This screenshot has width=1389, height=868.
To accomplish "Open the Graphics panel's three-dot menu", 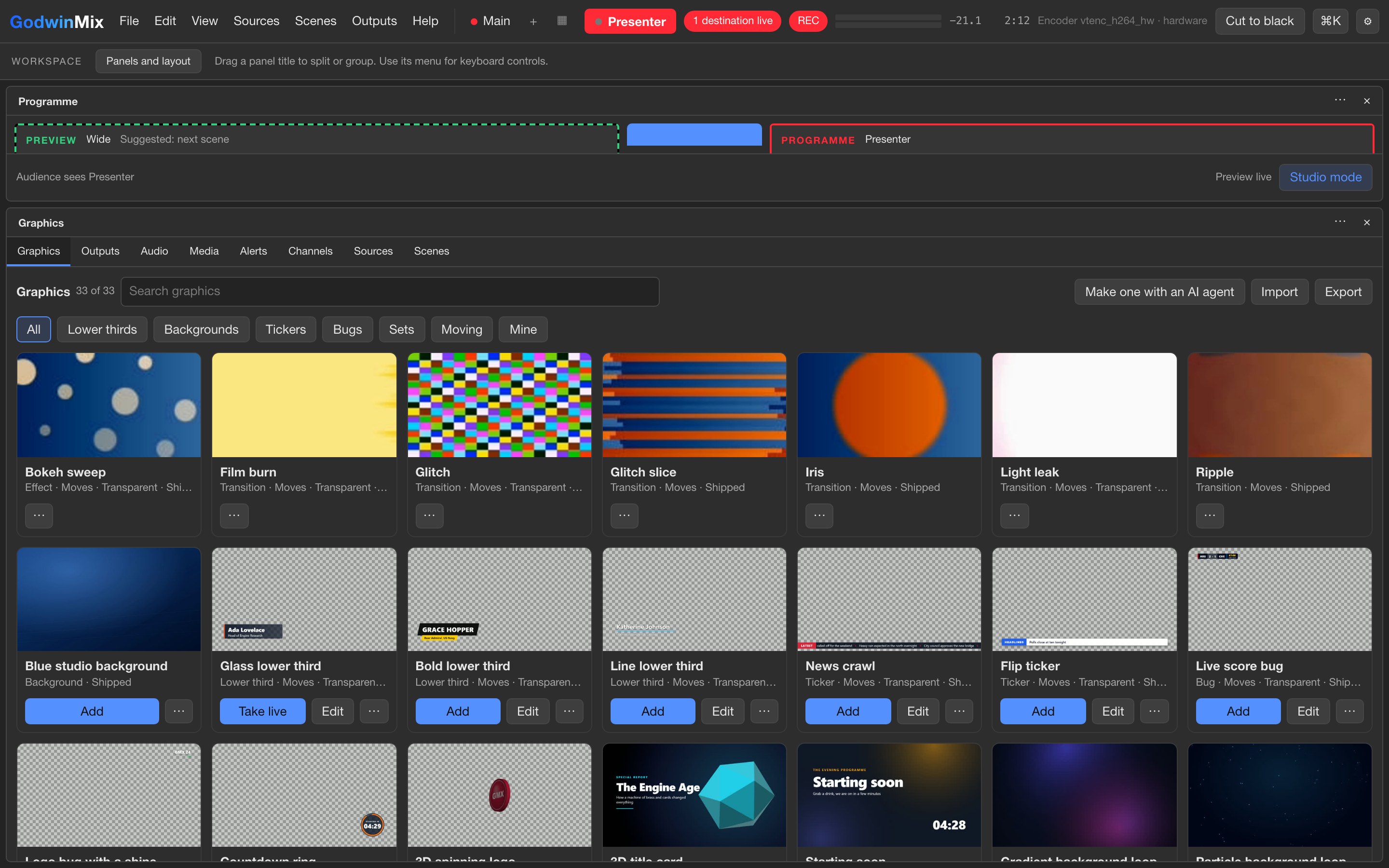I will click(x=1340, y=222).
